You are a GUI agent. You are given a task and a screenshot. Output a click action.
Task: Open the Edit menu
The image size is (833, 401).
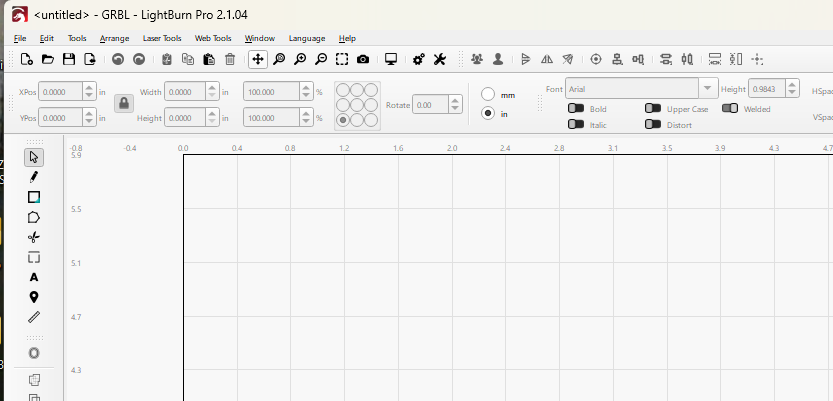click(47, 38)
